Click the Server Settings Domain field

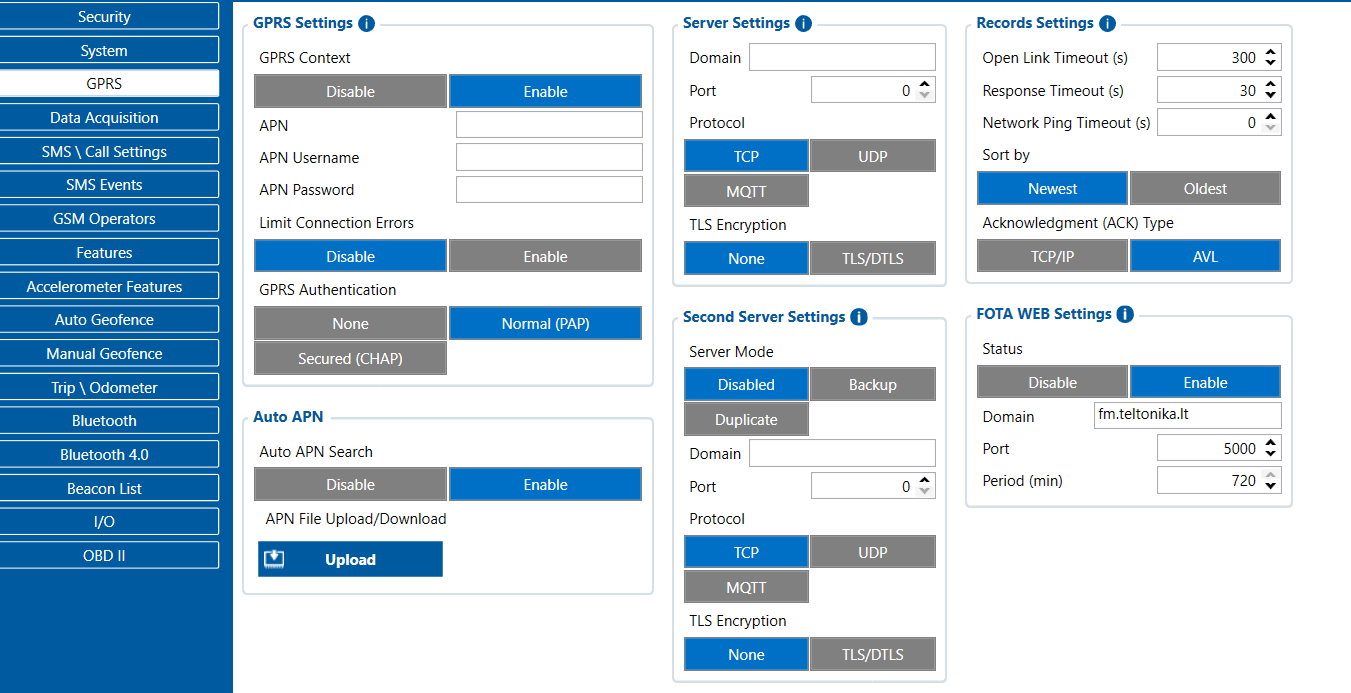842,57
